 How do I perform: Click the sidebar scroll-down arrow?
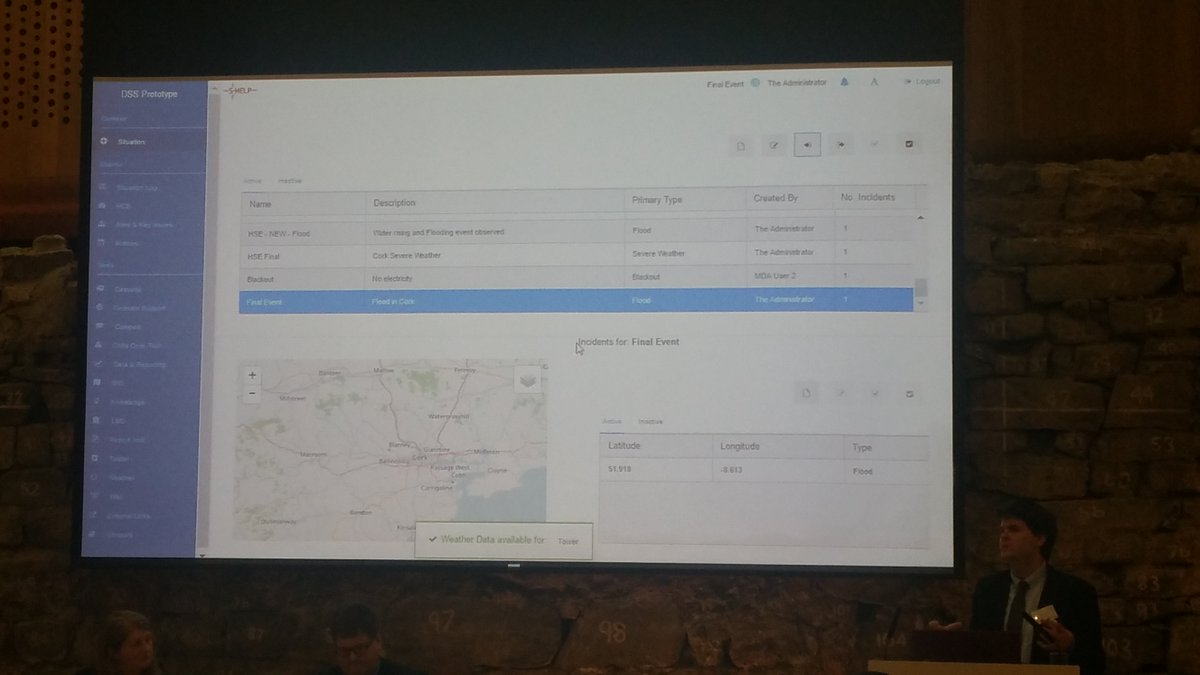(203, 554)
